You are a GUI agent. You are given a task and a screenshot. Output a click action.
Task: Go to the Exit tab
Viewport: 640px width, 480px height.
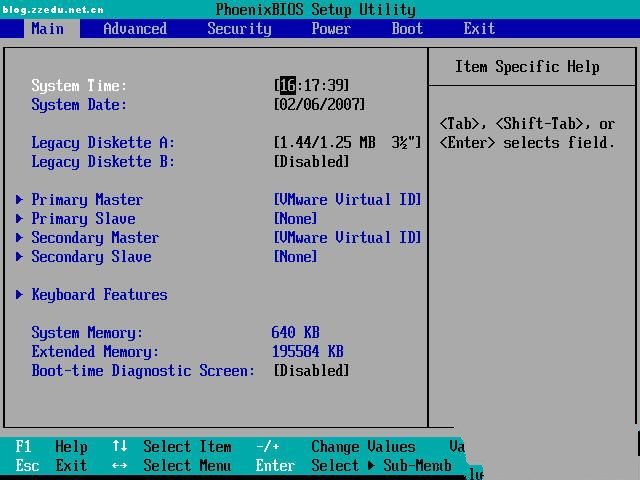tap(479, 28)
